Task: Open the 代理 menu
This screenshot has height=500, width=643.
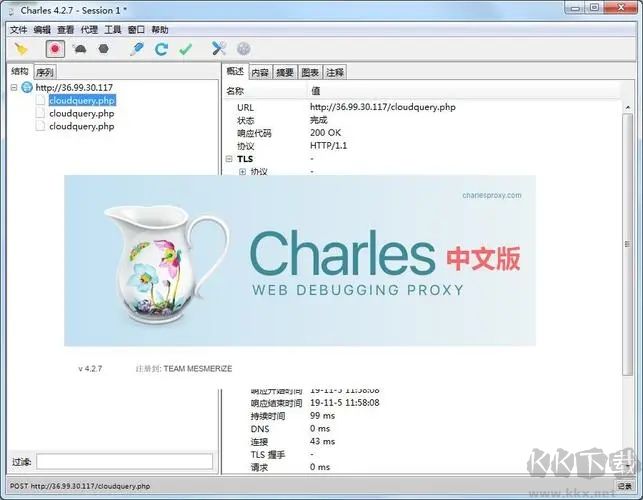Action: tap(89, 30)
